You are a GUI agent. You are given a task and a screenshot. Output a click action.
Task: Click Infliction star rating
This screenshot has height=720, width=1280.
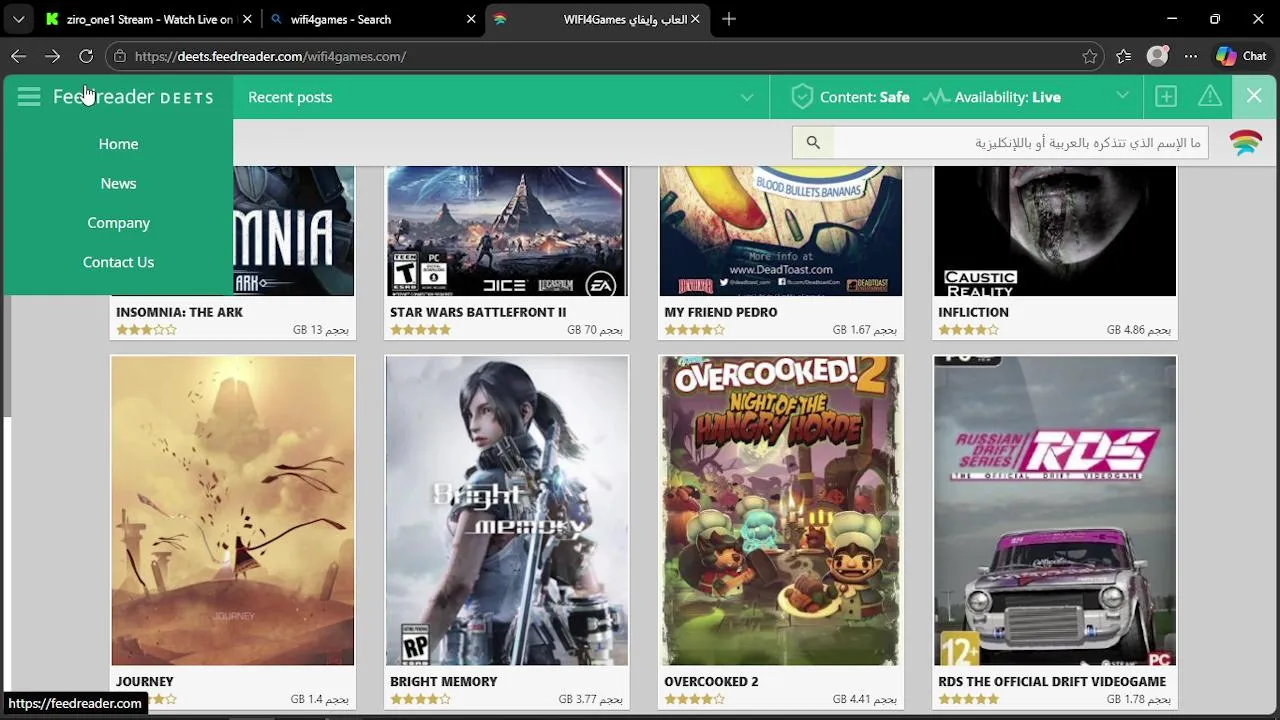968,330
